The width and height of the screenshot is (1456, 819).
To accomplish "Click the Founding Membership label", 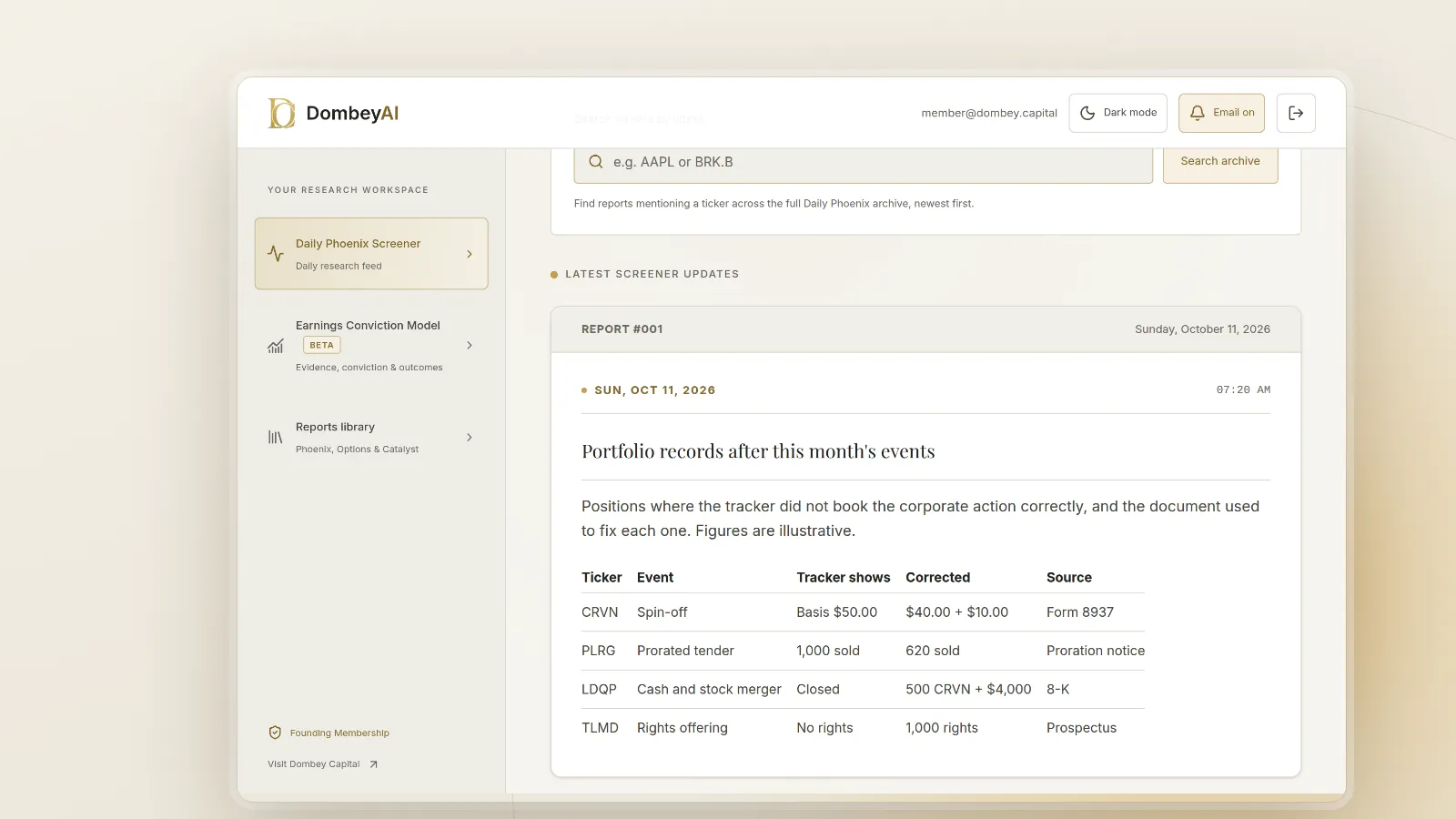I will pos(339,733).
